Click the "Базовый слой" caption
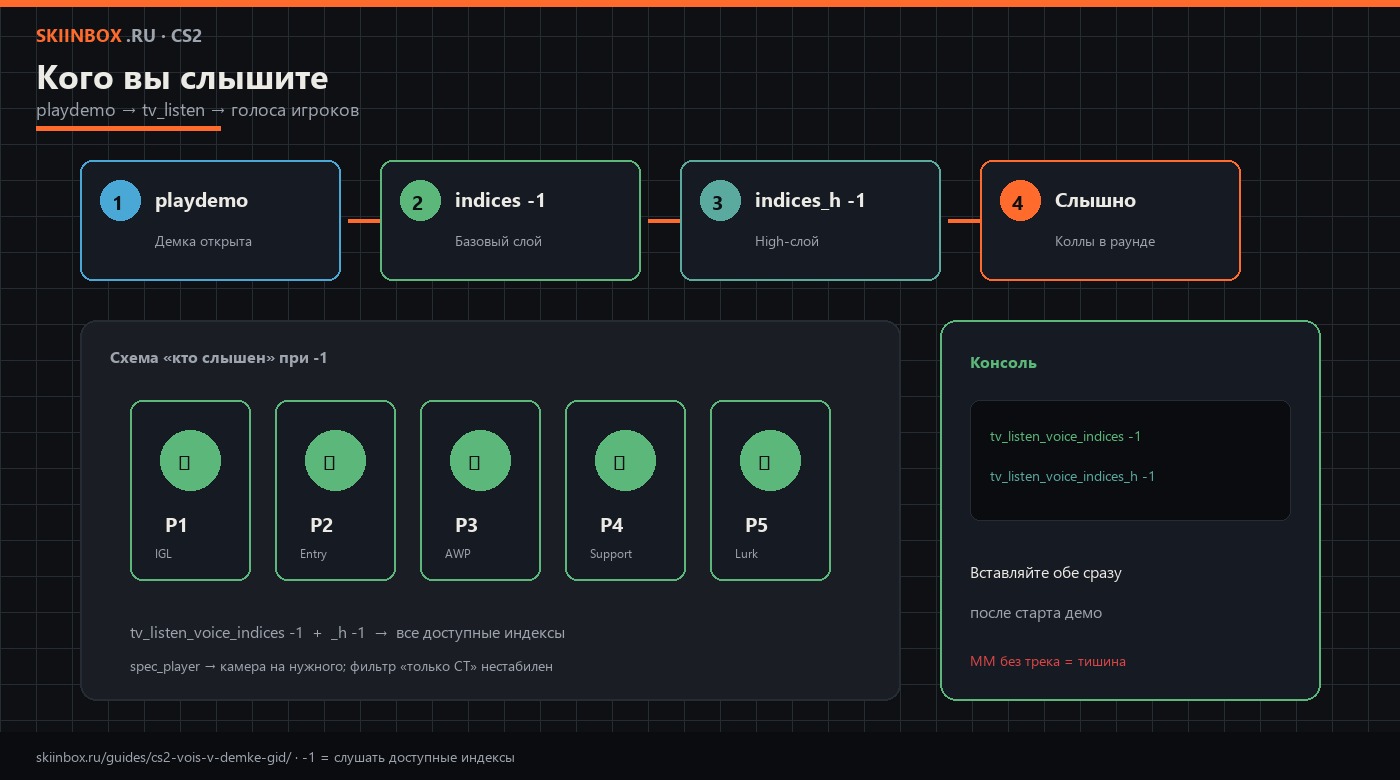1400x780 pixels. tap(498, 241)
